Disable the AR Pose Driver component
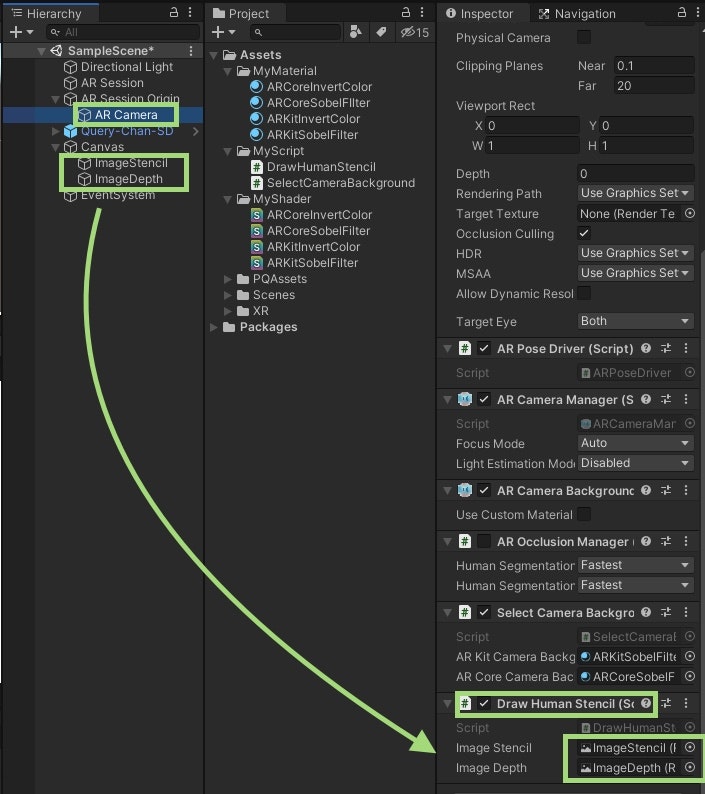This screenshot has width=705, height=794. (x=484, y=348)
